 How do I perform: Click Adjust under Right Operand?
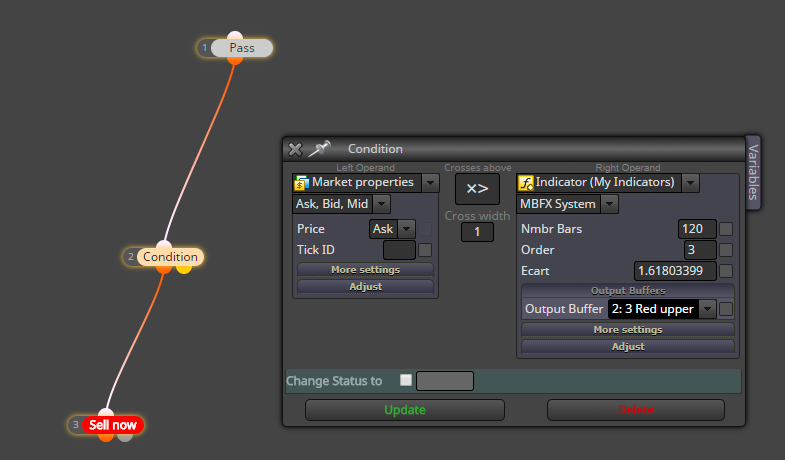tap(628, 346)
